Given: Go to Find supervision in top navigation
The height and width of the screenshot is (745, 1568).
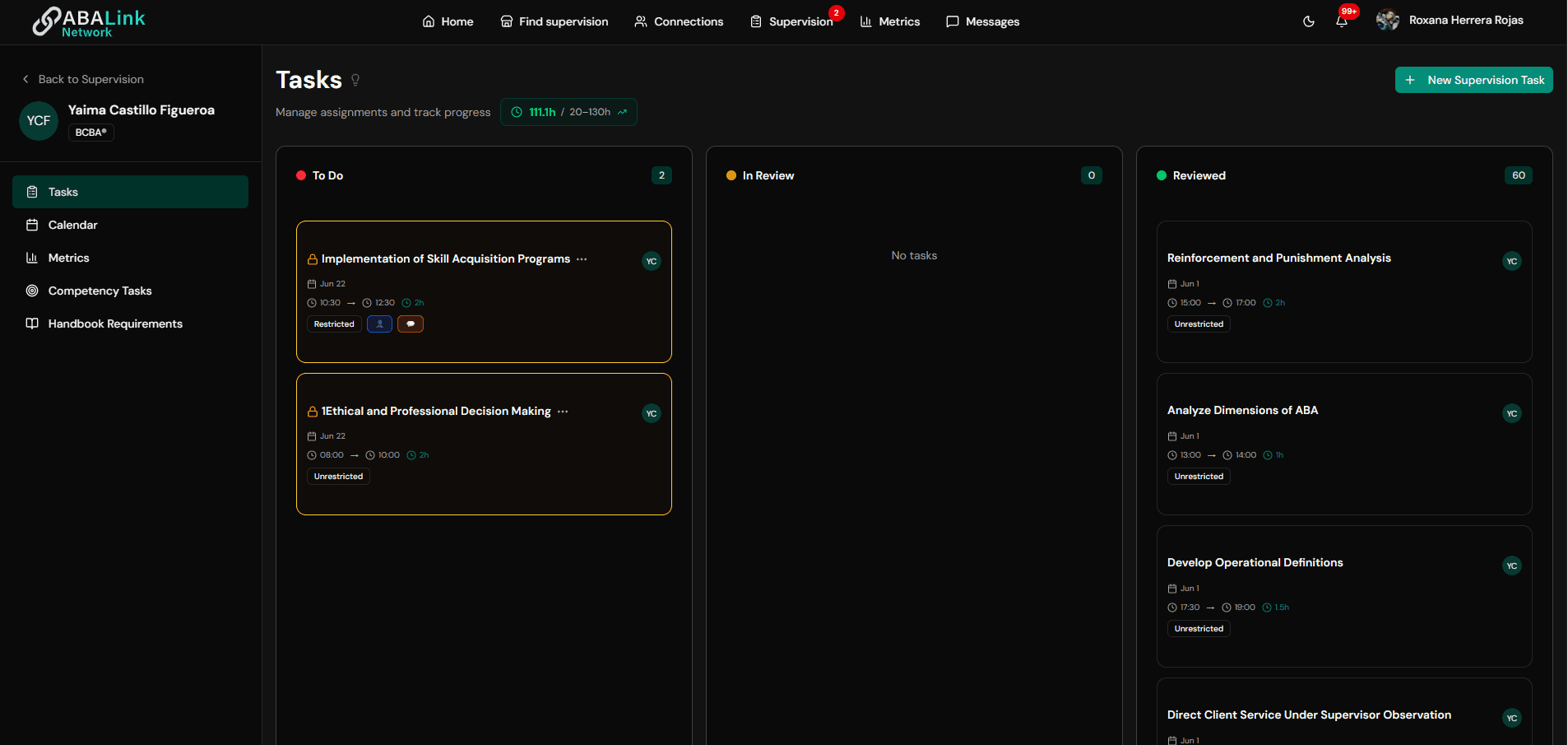Looking at the screenshot, I should 554,21.
